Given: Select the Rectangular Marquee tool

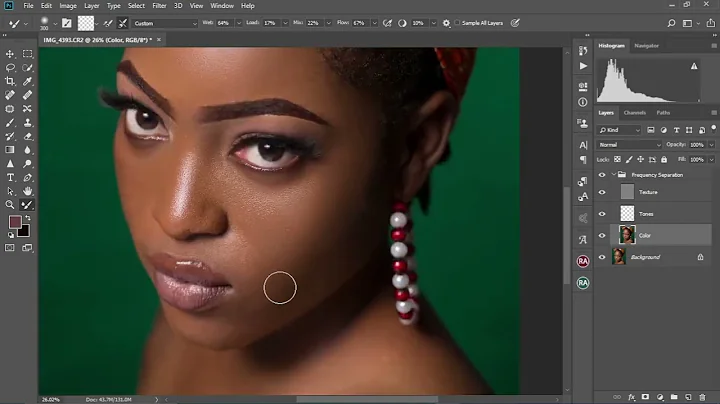Looking at the screenshot, I should click(x=28, y=54).
